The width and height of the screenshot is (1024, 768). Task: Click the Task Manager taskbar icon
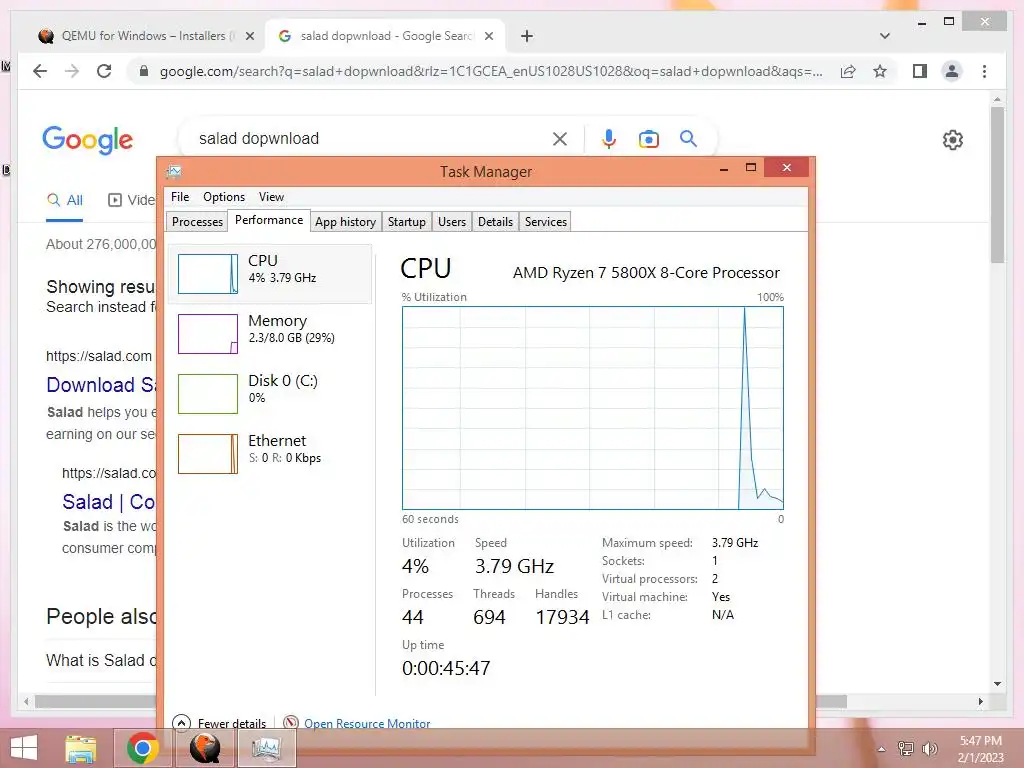[266, 748]
